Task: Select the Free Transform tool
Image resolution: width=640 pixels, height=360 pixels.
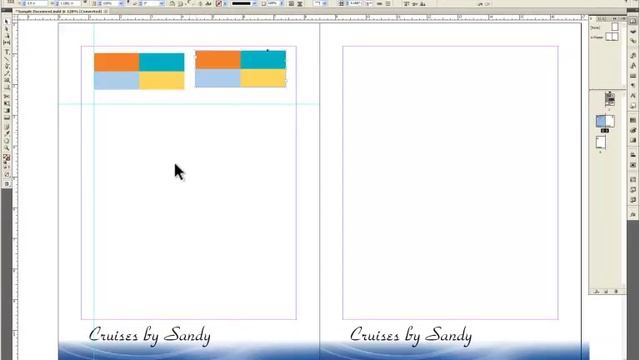Action: tap(7, 104)
